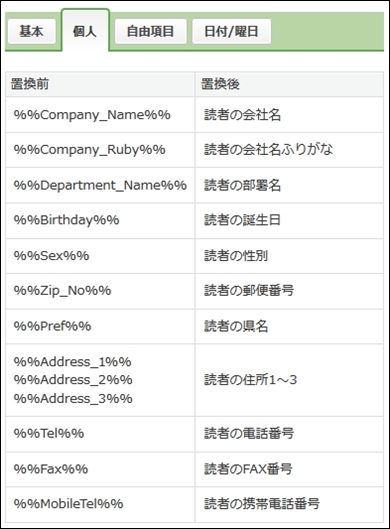Click the %%Fax%% placeholder cell
This screenshot has height=529, width=390.
pos(100,469)
